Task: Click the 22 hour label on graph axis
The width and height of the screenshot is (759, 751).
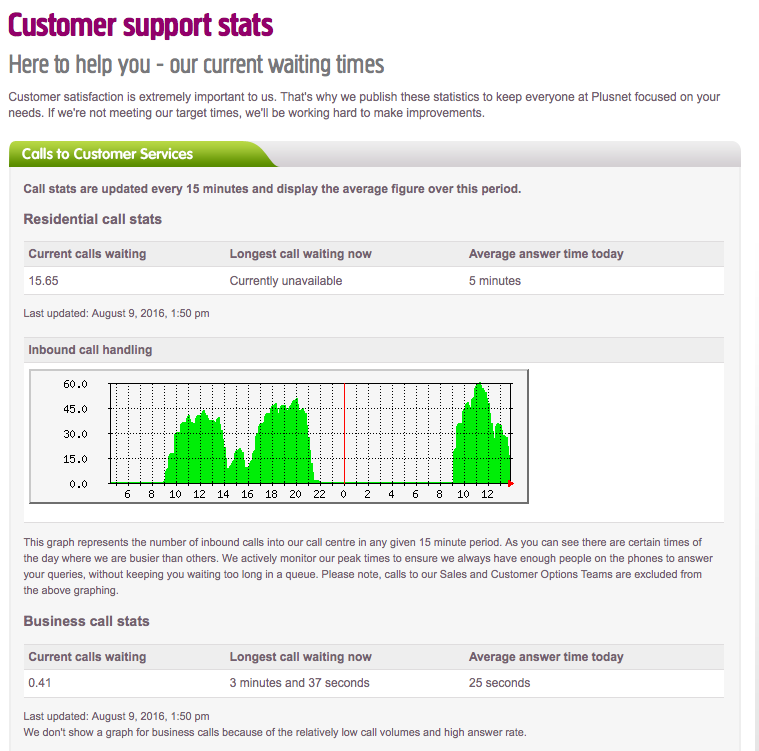Action: click(319, 494)
